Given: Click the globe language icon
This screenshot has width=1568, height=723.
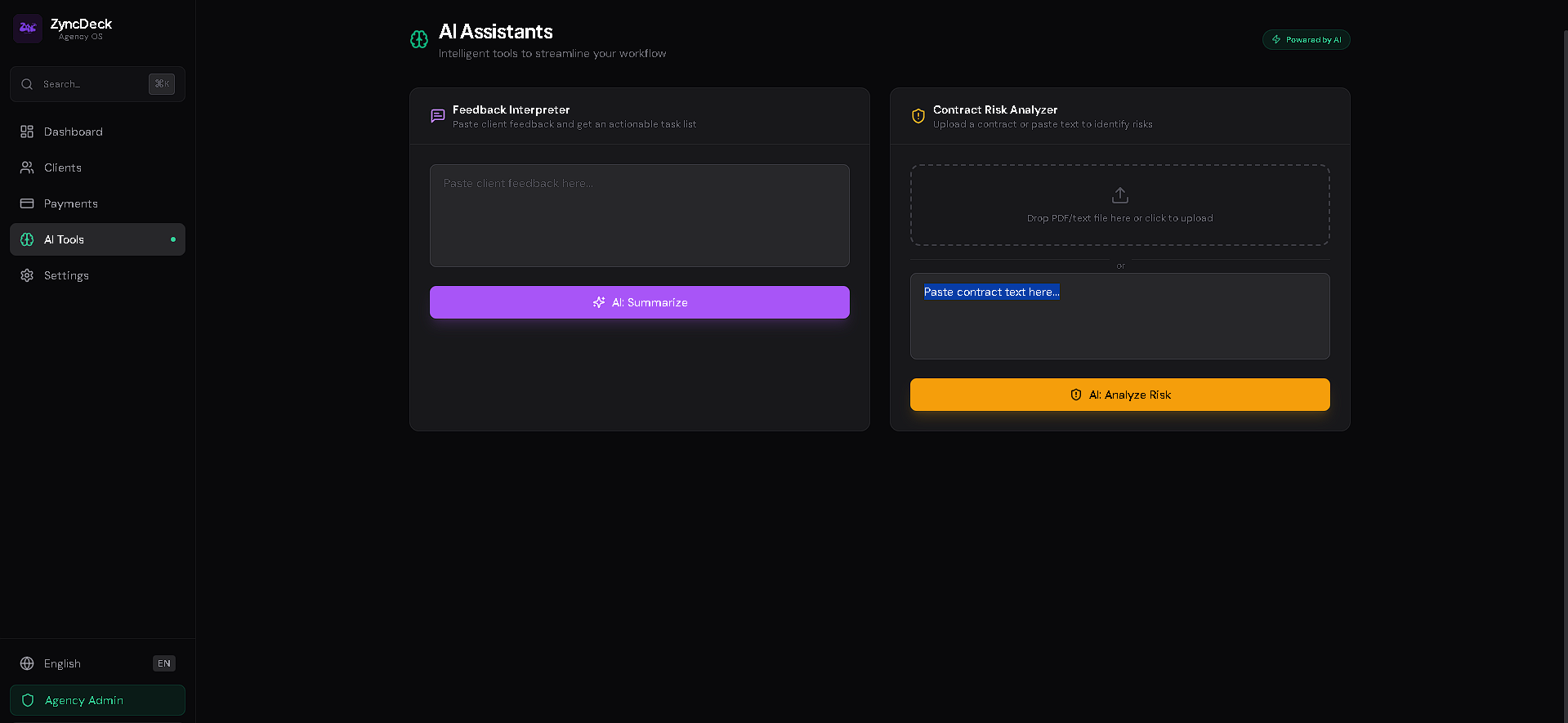Looking at the screenshot, I should coord(27,663).
